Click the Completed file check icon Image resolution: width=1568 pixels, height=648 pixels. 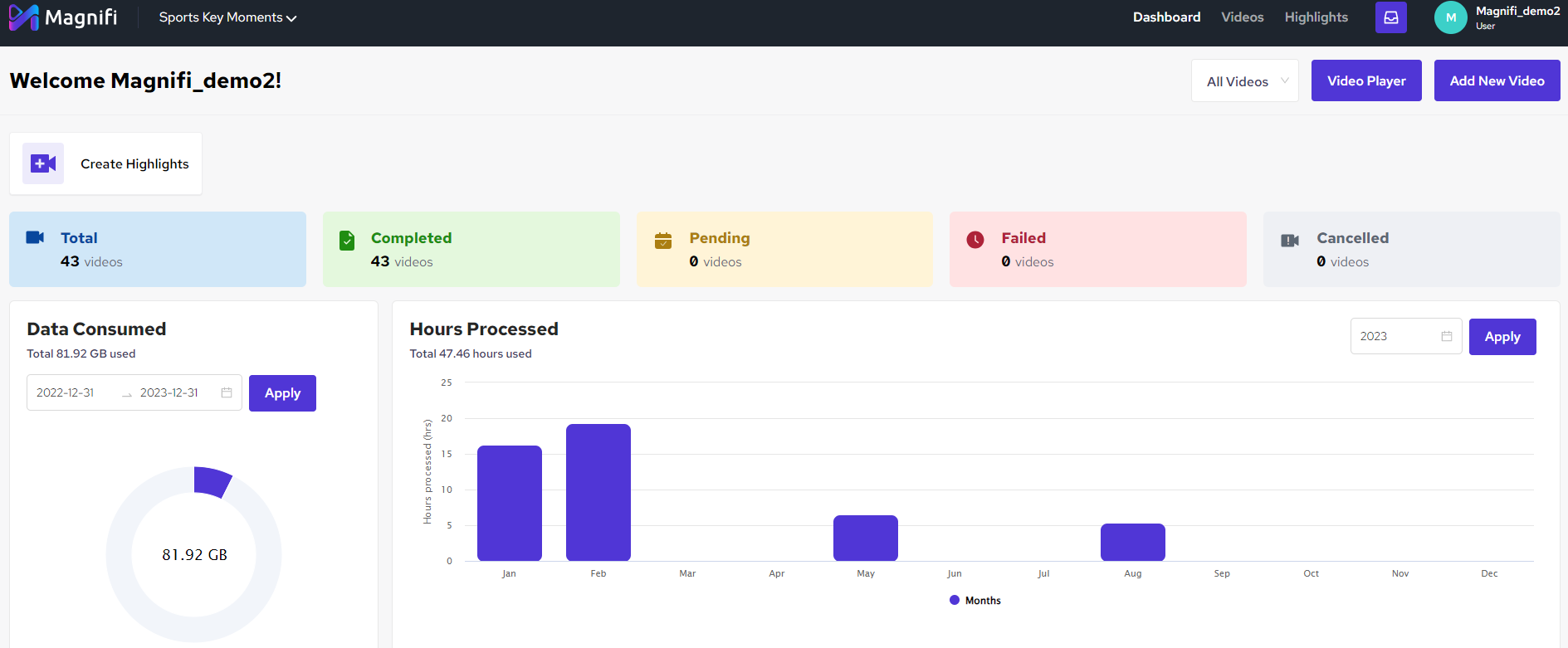347,241
